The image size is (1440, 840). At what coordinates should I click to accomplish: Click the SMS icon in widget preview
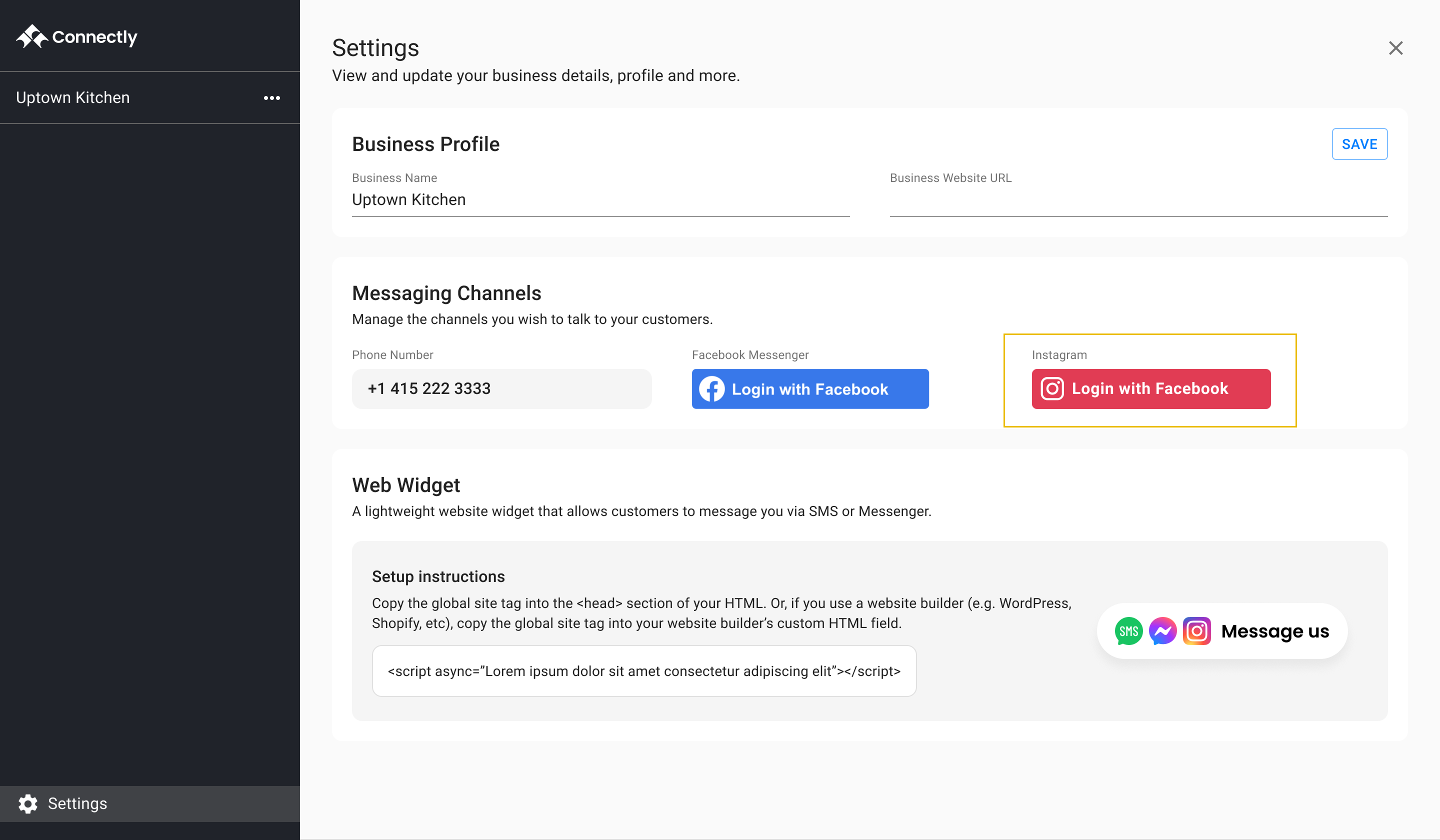tap(1128, 631)
